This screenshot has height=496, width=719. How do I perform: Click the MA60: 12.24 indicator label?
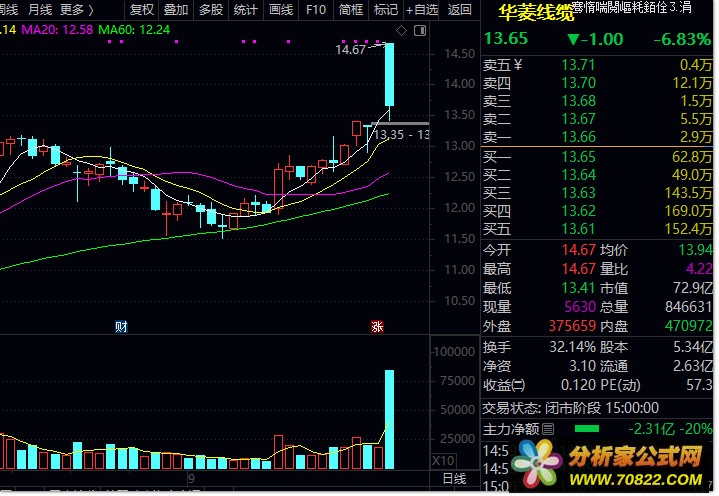click(134, 30)
